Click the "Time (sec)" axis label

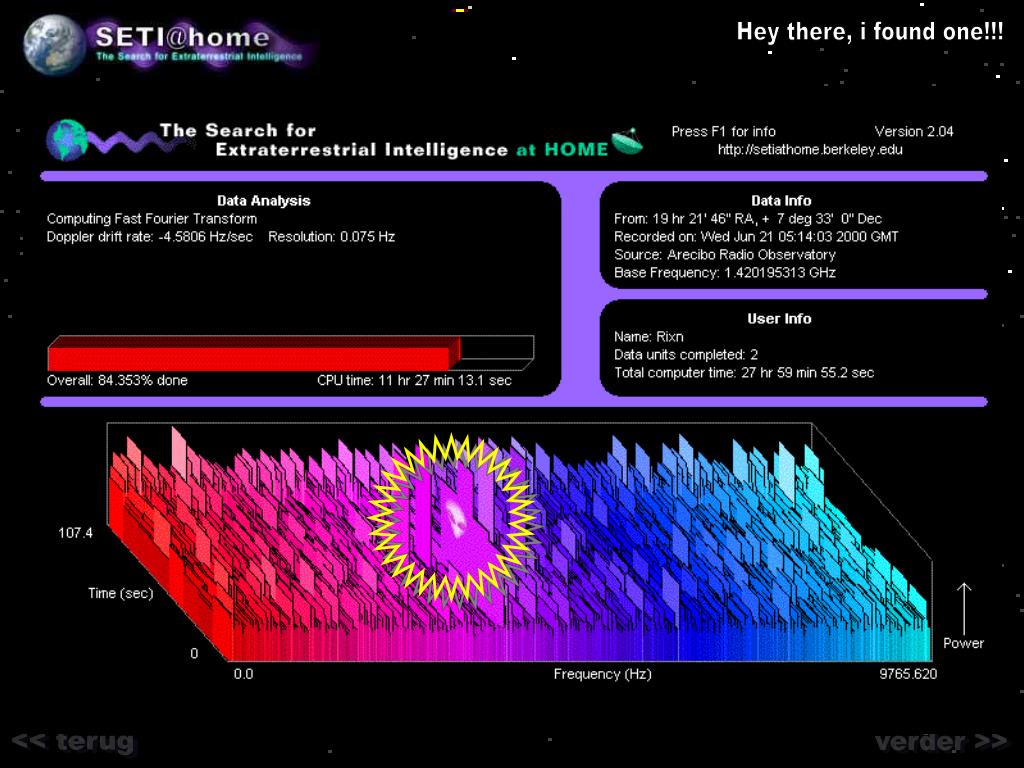[x=120, y=593]
